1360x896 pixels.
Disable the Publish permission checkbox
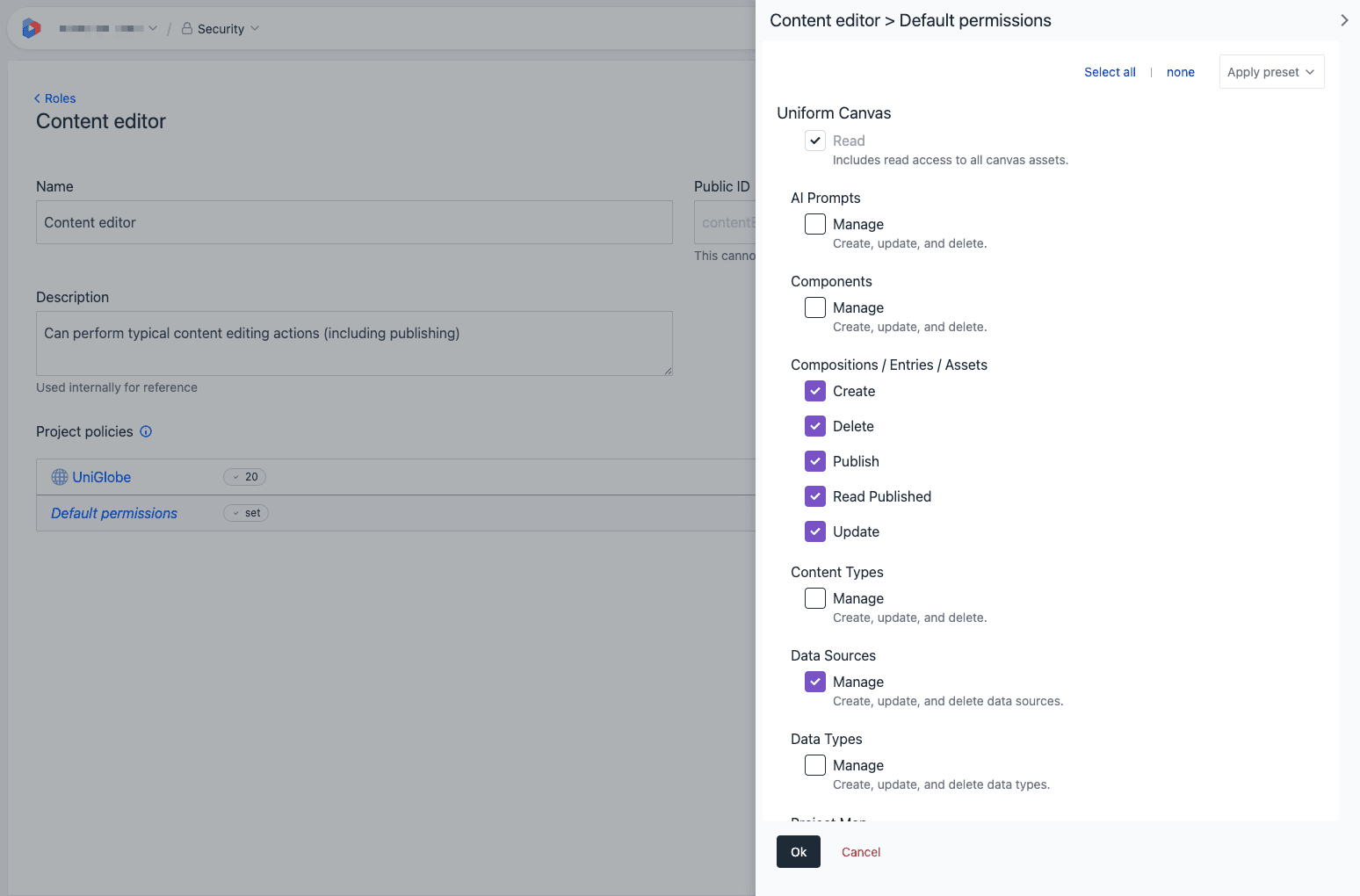814,461
